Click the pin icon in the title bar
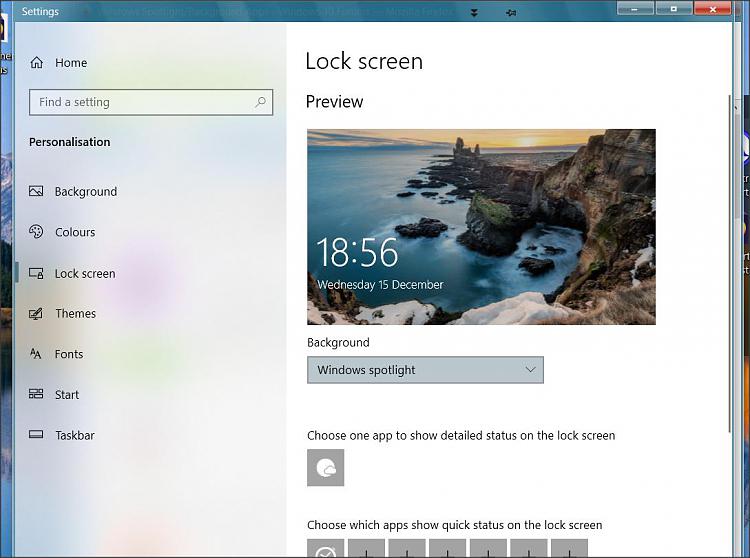This screenshot has height=558, width=750. pos(511,12)
